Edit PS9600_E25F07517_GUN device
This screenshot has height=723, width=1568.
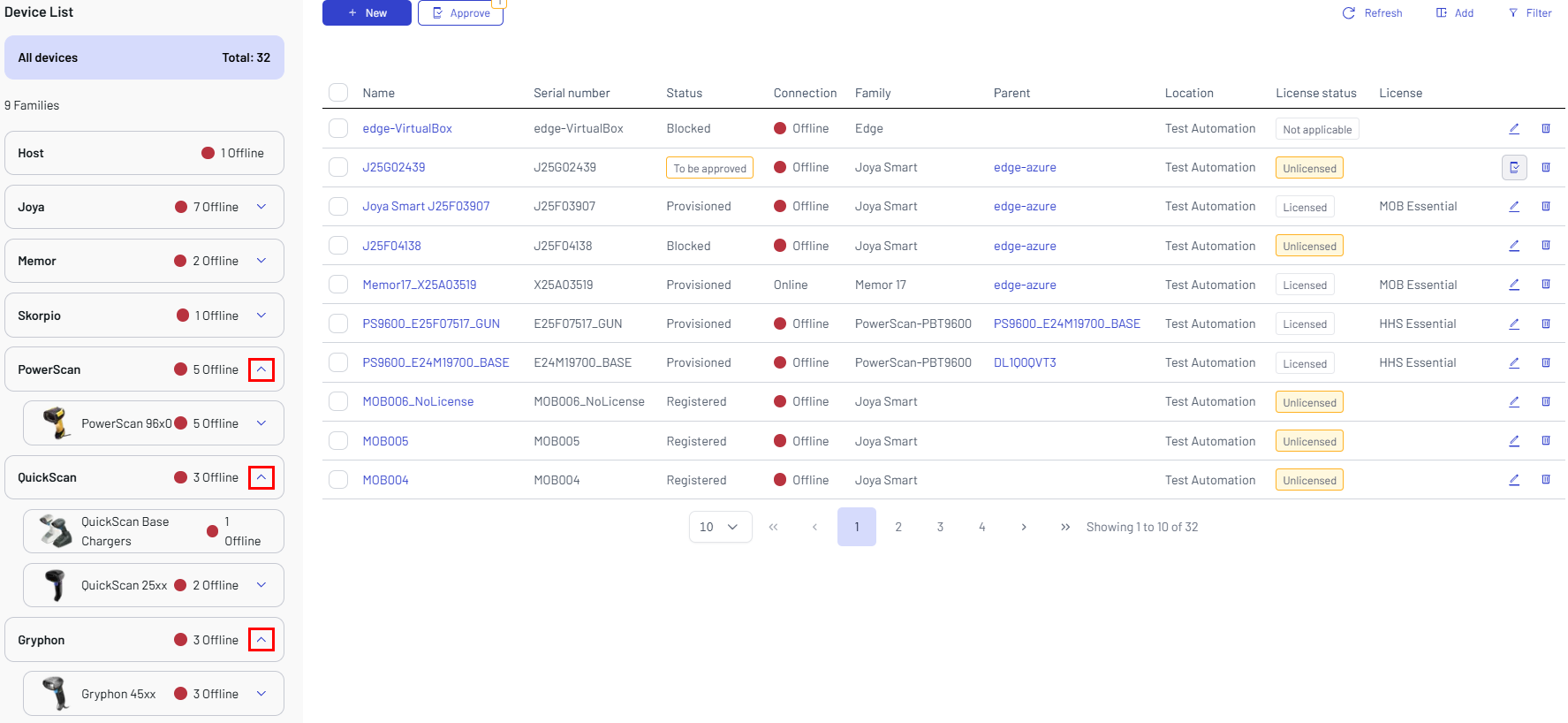click(1513, 323)
